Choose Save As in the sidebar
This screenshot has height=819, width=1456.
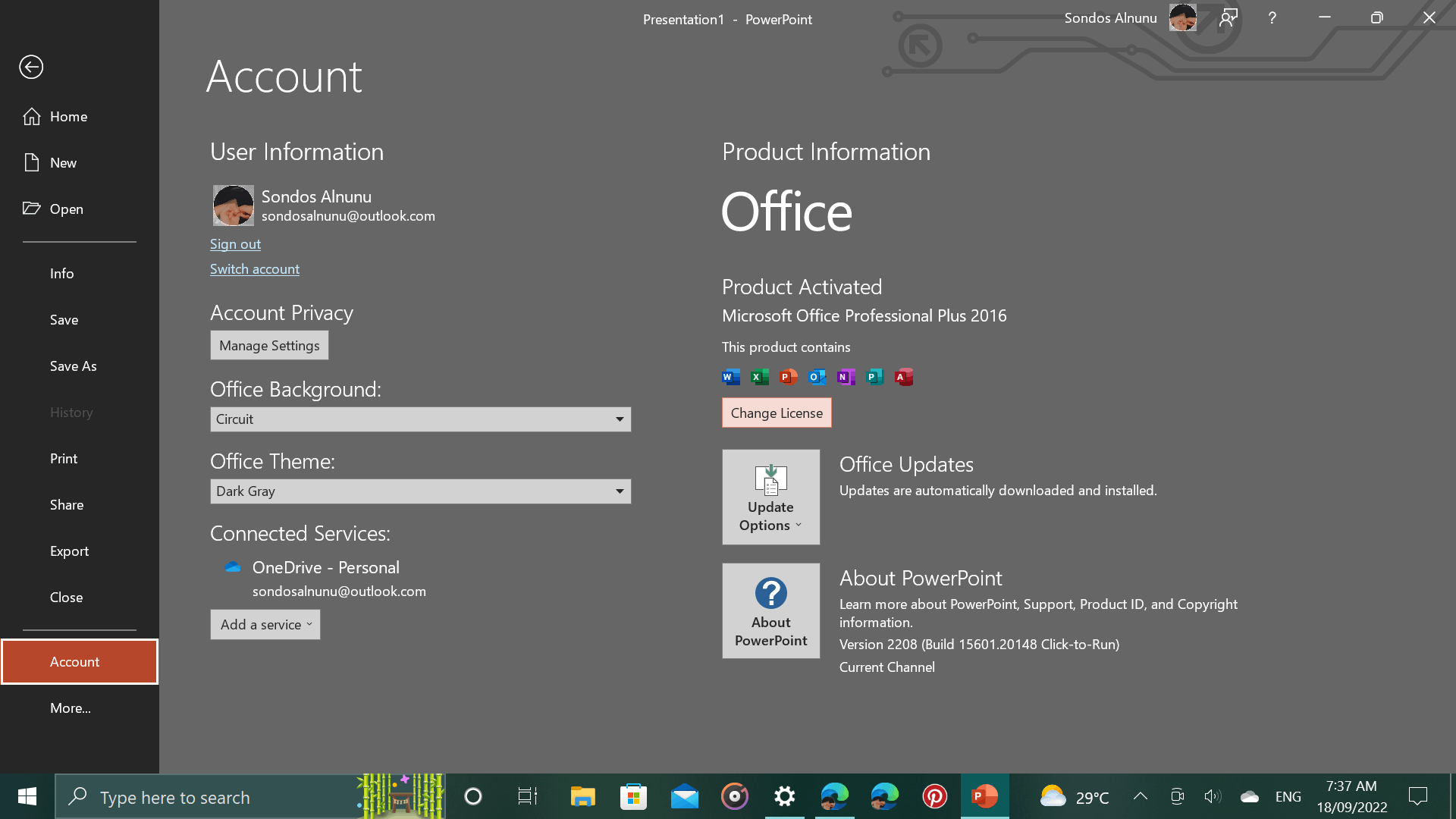[80, 366]
